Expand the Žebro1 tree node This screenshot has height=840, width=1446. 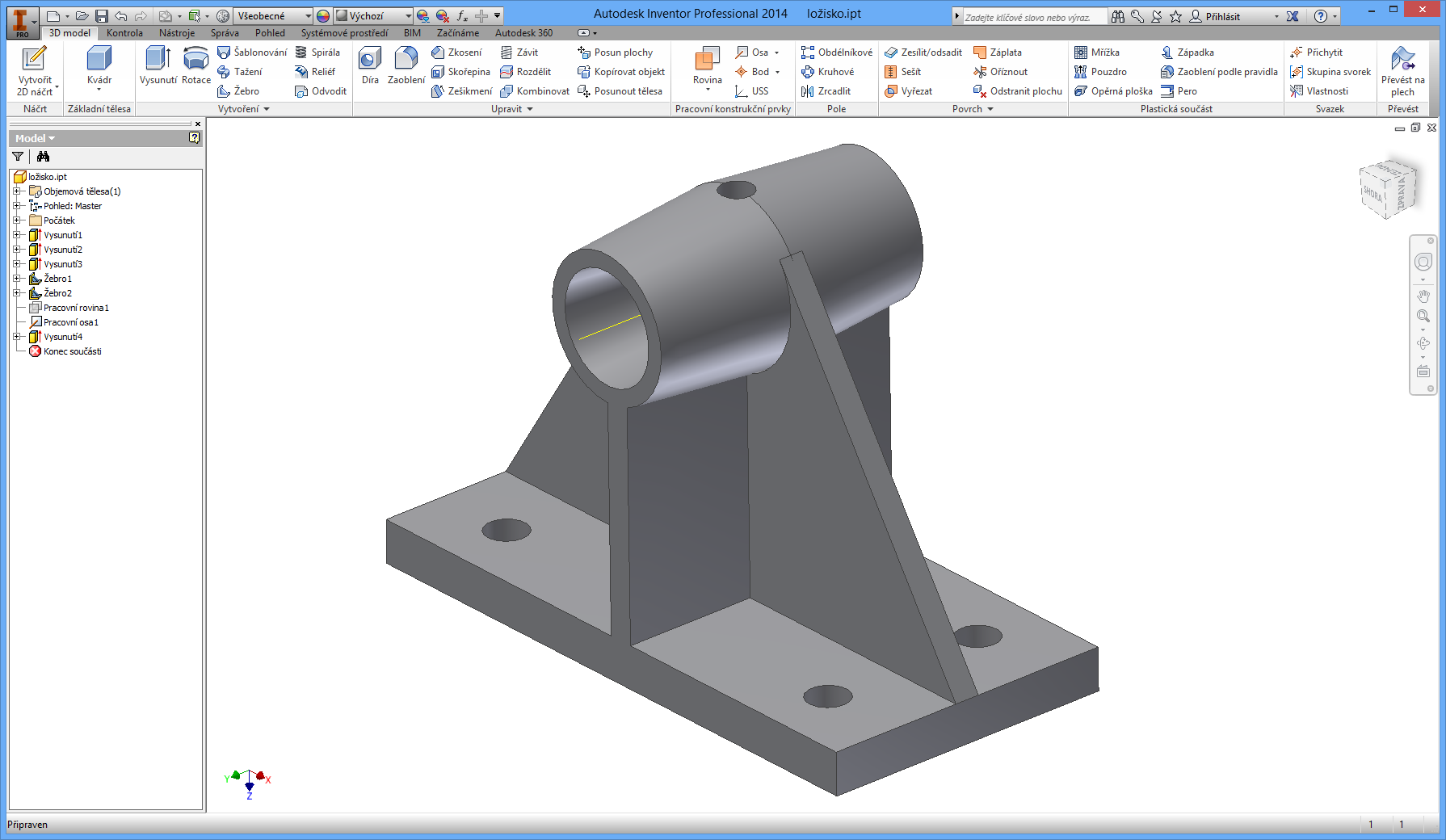(17, 279)
